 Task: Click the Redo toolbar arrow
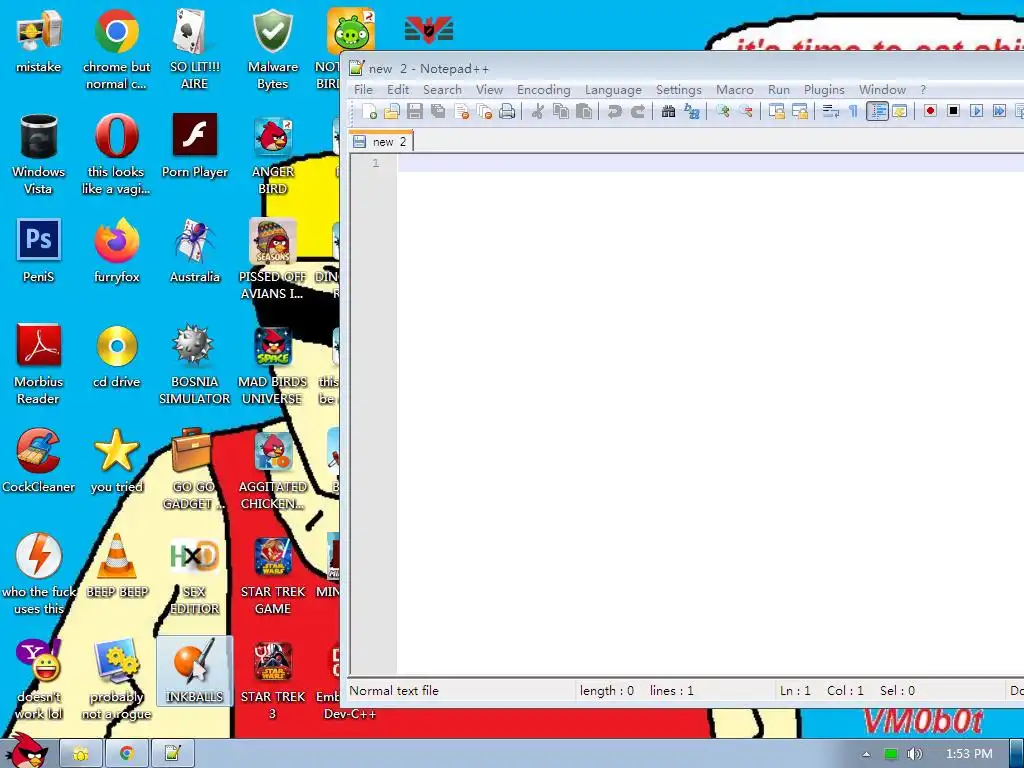point(638,112)
